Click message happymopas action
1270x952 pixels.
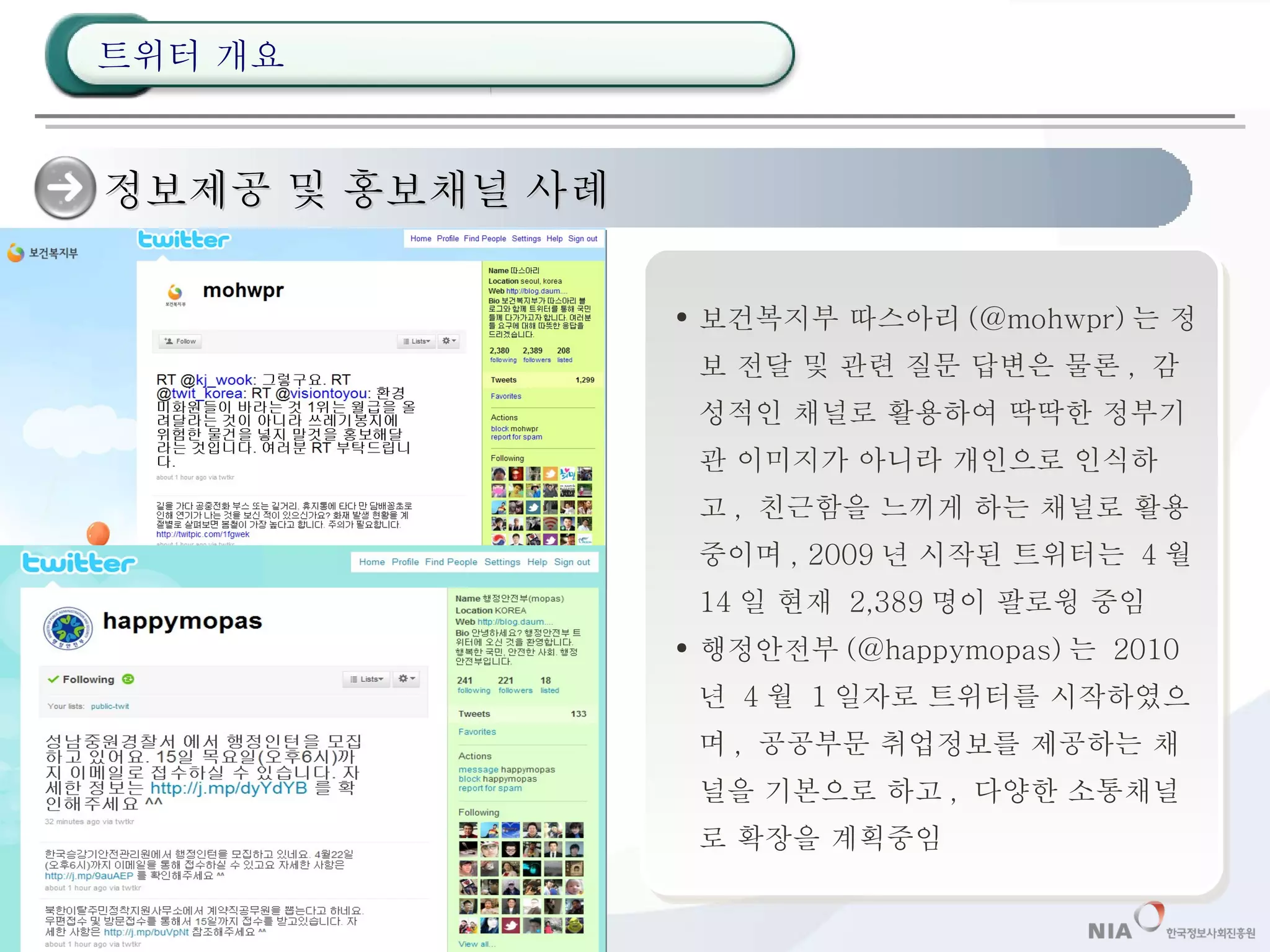507,769
